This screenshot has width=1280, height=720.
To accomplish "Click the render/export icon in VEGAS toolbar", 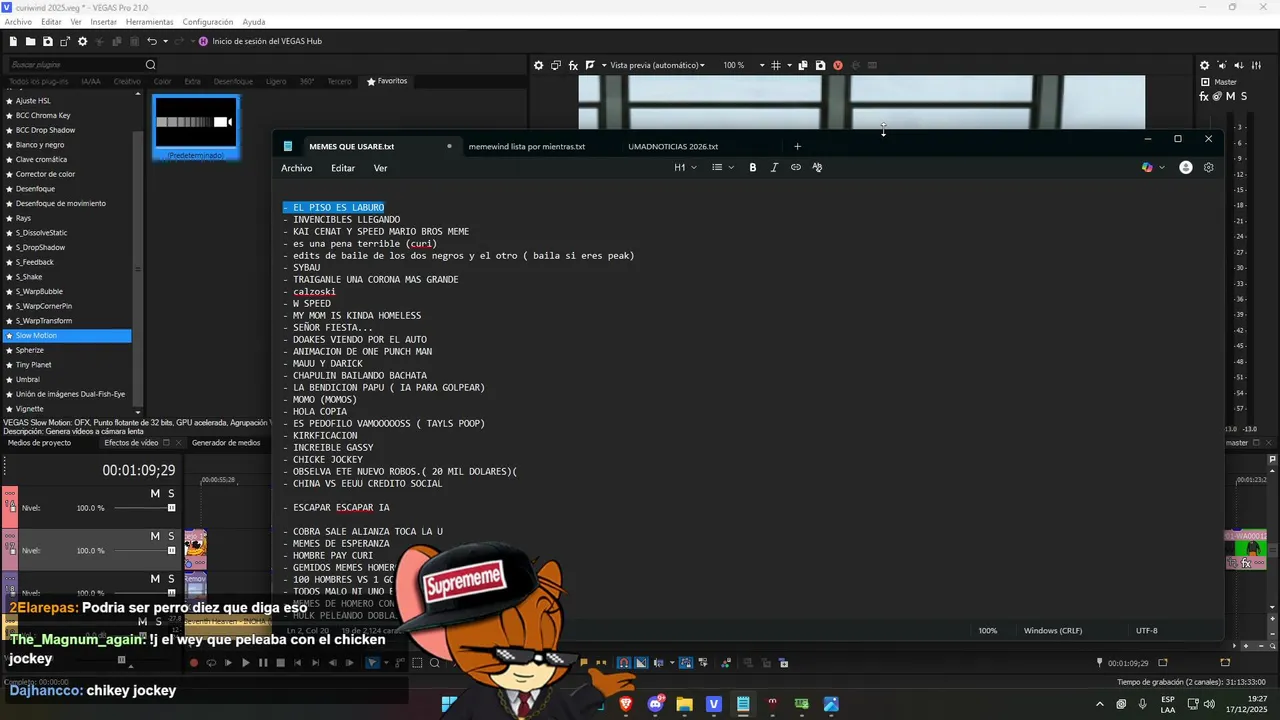I will coord(65,41).
